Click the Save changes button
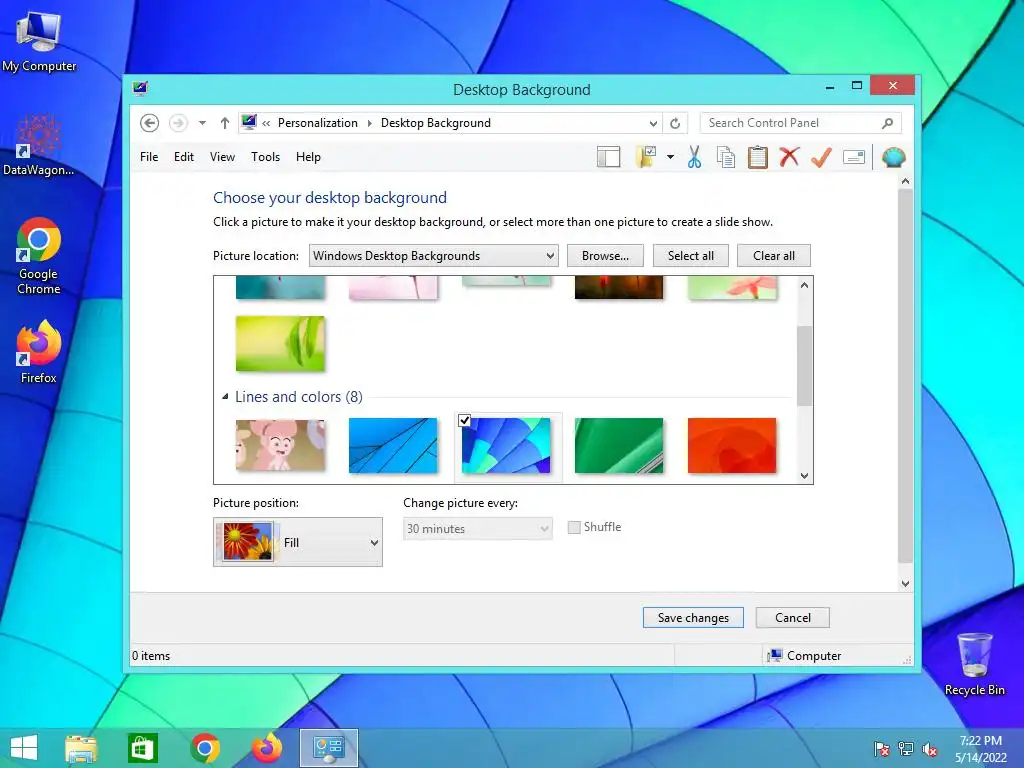The image size is (1024, 768). click(693, 617)
